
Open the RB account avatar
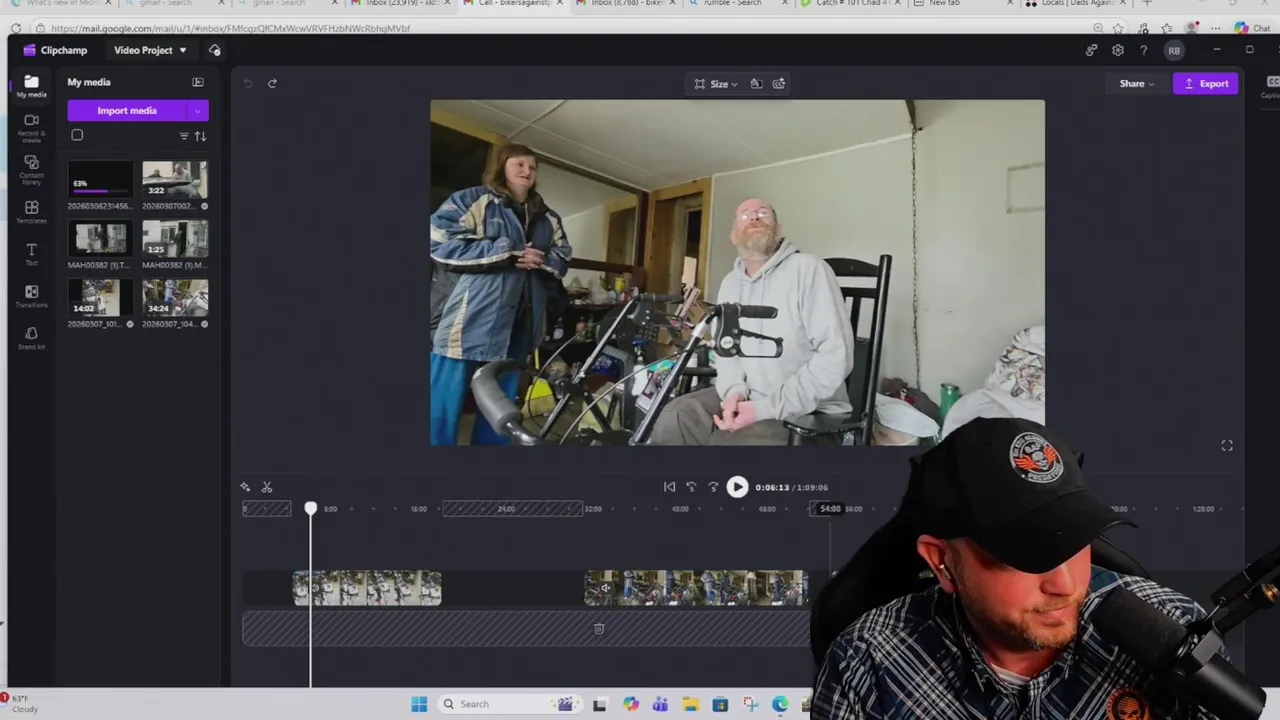tap(1174, 50)
